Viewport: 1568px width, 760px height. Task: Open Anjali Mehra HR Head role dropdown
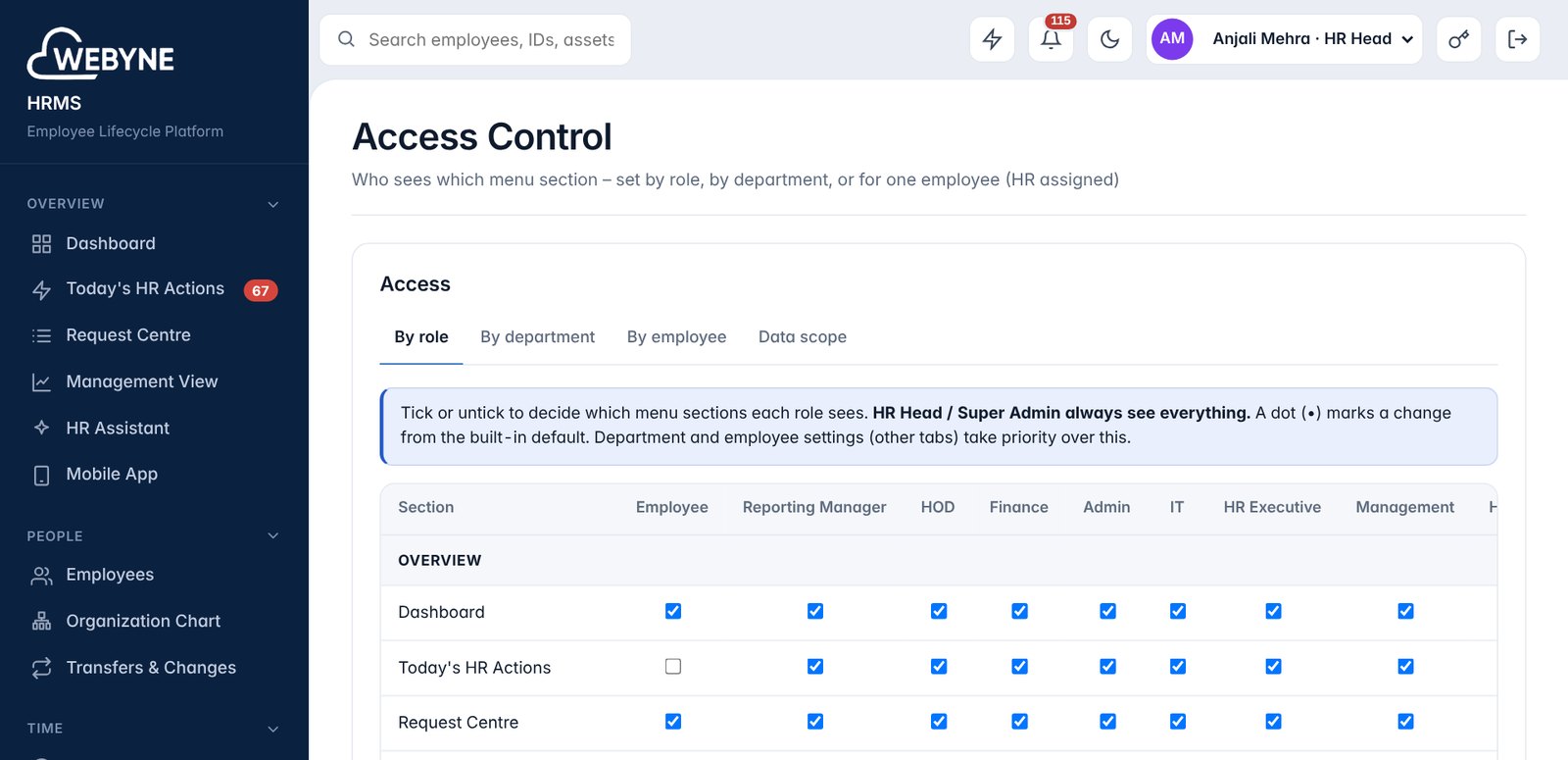pos(1312,39)
